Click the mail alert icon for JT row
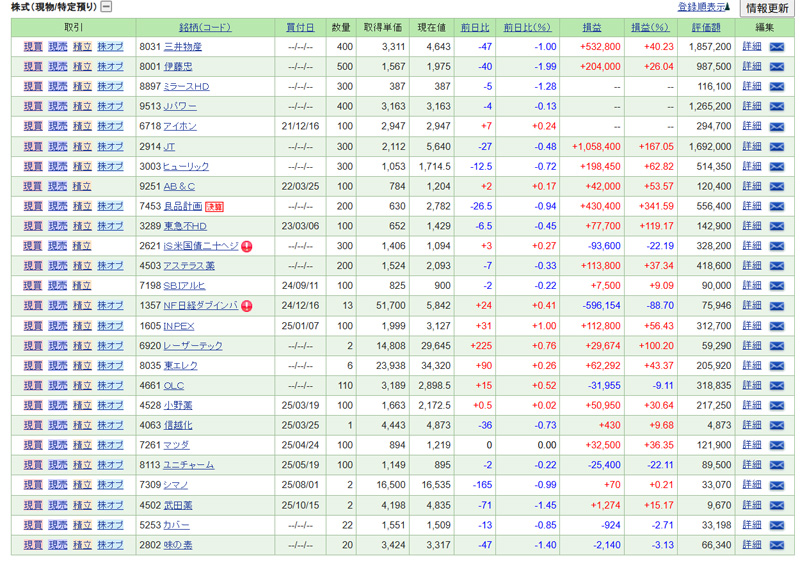The height and width of the screenshot is (563, 800). (776, 146)
